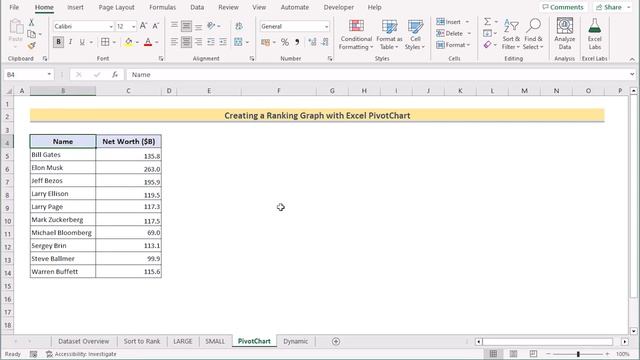Toggle Bold formatting

pyautogui.click(x=58, y=42)
